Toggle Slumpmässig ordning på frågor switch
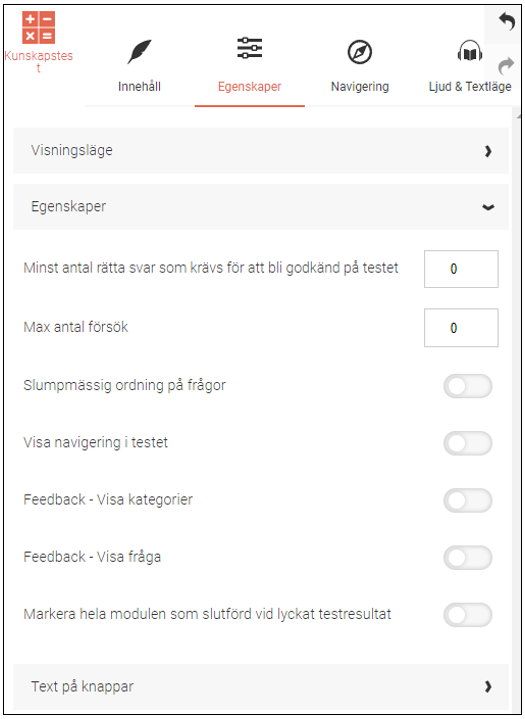This screenshot has width=525, height=719. (468, 386)
